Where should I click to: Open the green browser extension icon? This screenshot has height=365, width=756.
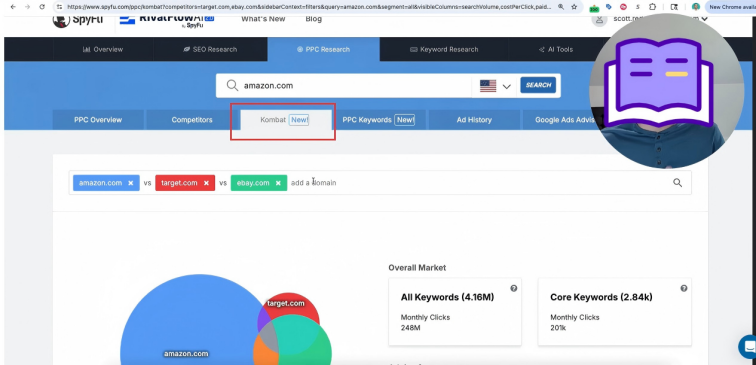(594, 7)
